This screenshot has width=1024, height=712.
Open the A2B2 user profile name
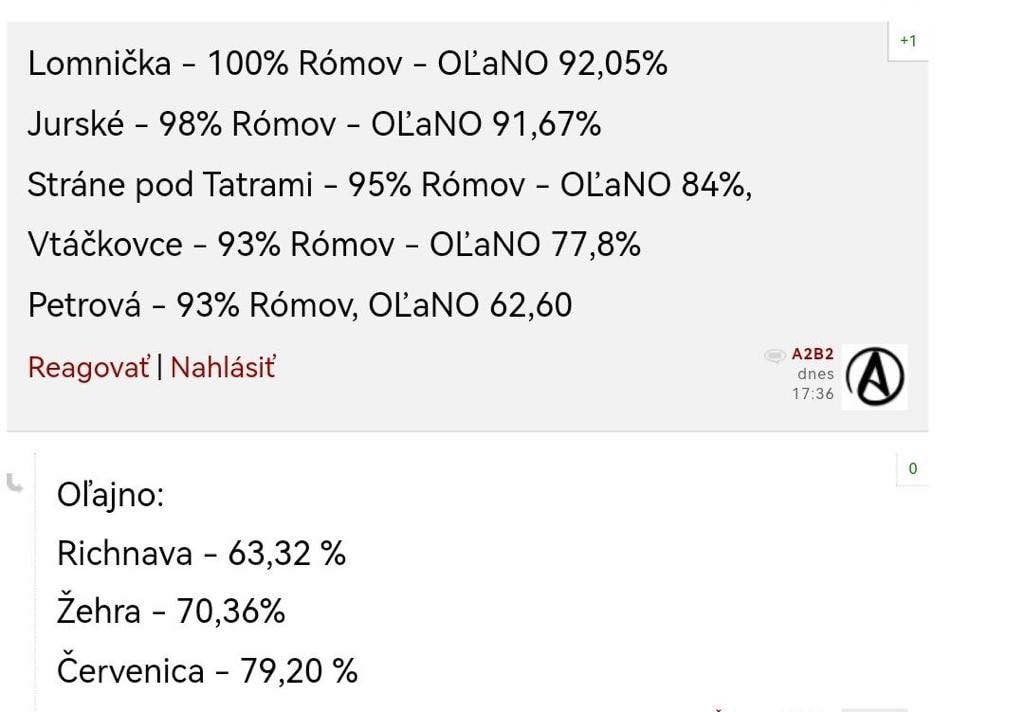coord(812,354)
